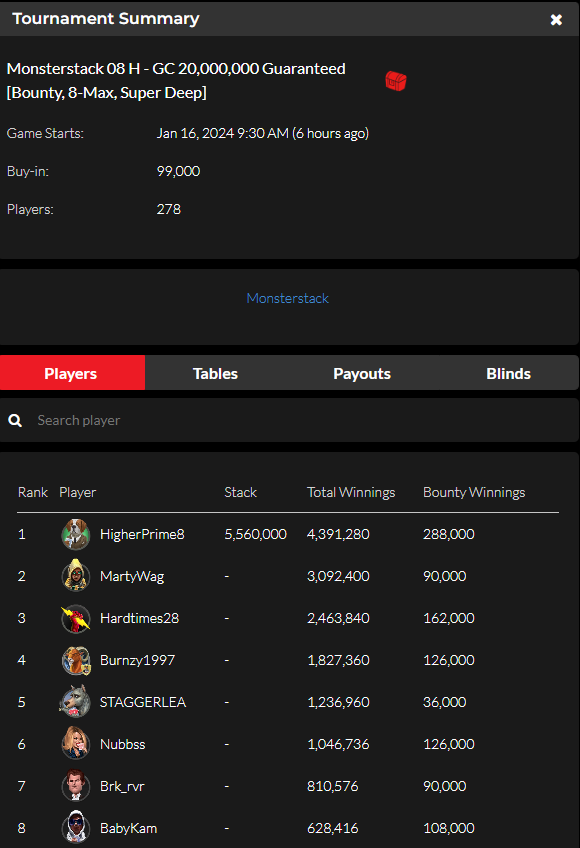Click STAGGERLEA's wolf avatar

click(75, 702)
